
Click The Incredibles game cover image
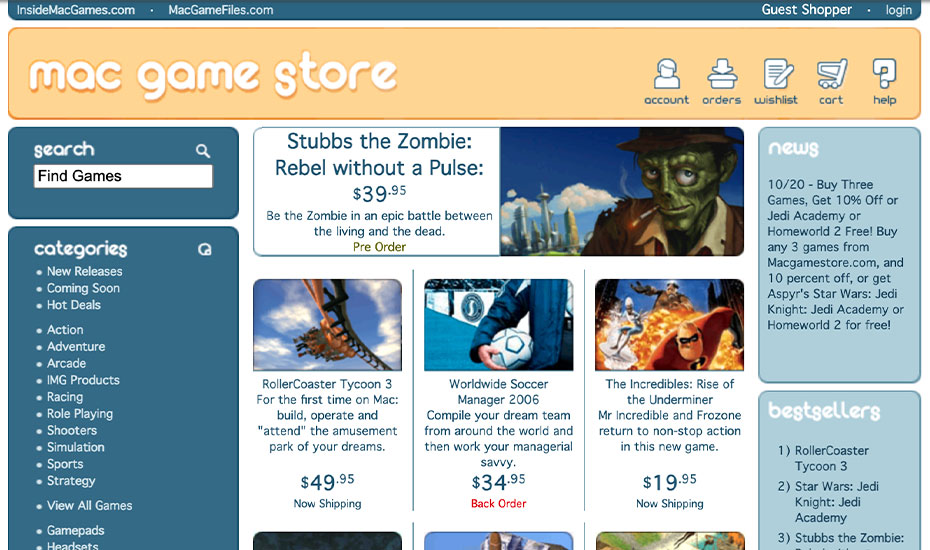pos(670,325)
